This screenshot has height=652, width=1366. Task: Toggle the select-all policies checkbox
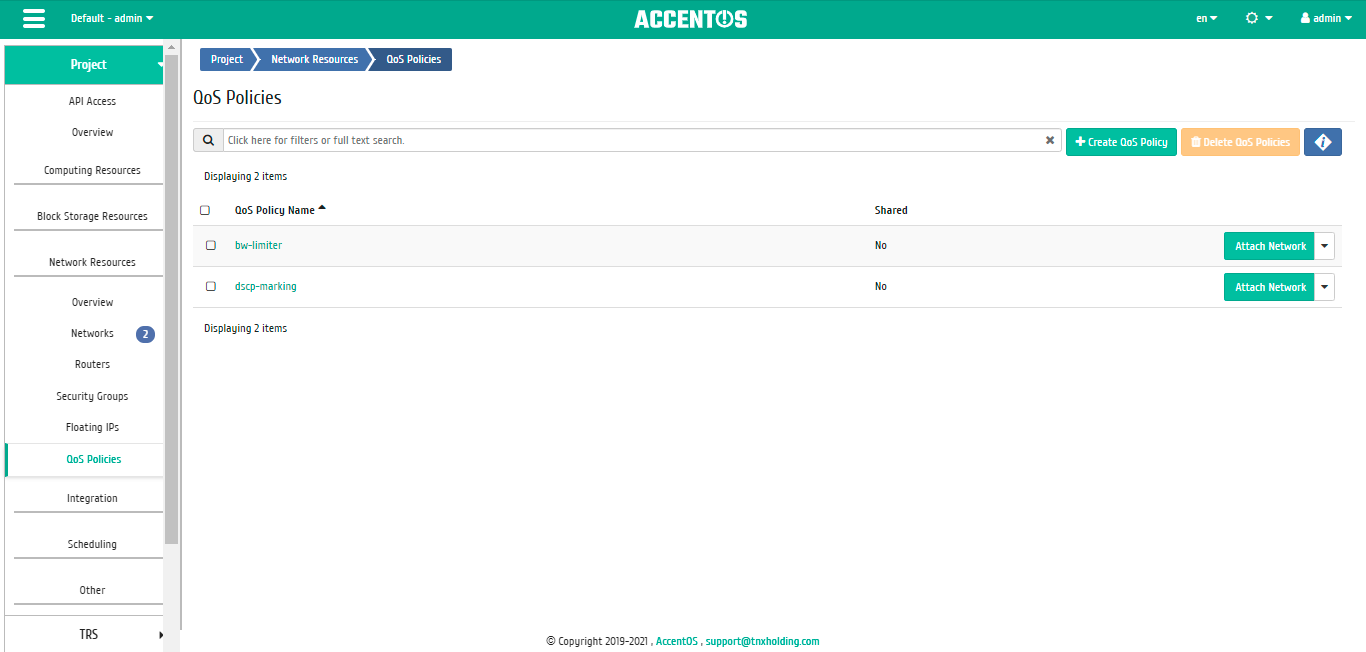205,210
